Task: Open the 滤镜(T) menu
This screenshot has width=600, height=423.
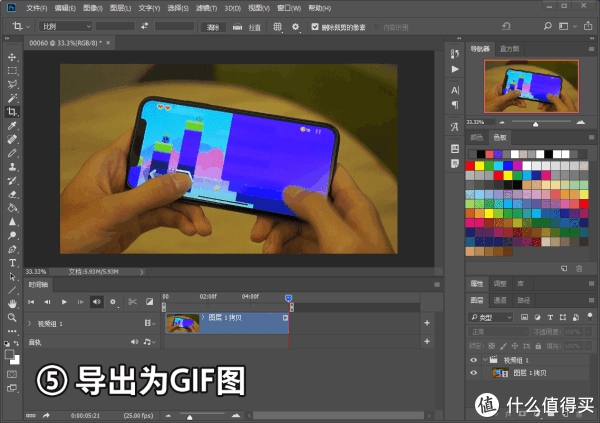Action: [206, 8]
